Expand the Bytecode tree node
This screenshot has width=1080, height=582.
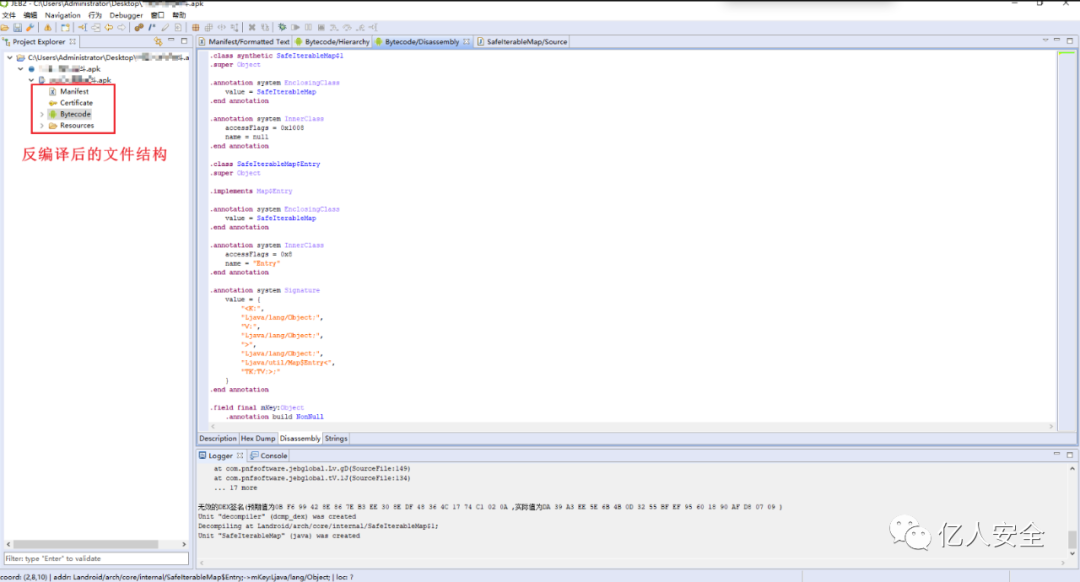click(42, 114)
